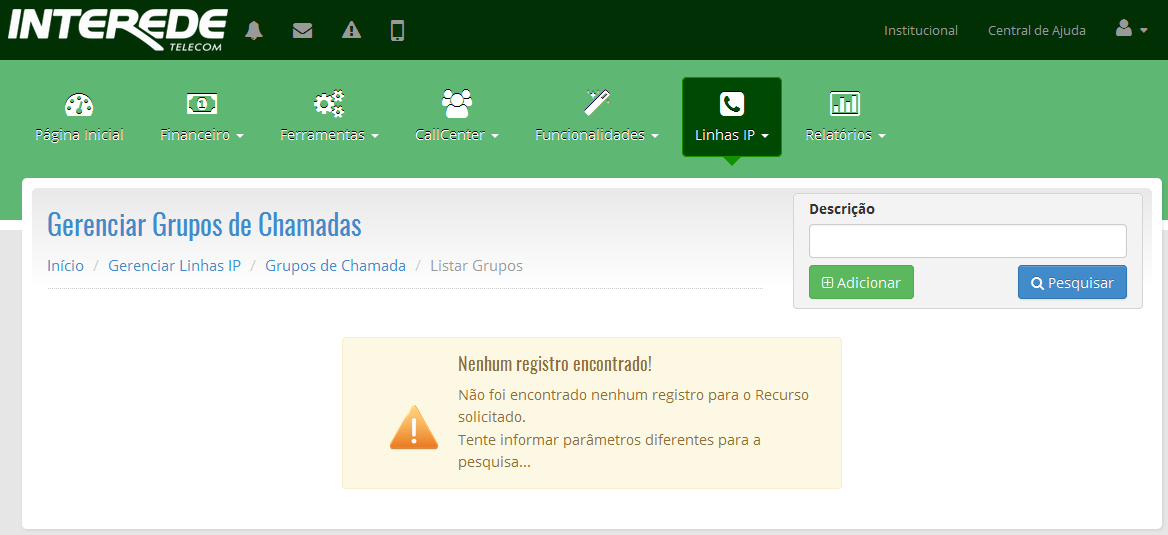Open the messages envelope icon

[302, 30]
